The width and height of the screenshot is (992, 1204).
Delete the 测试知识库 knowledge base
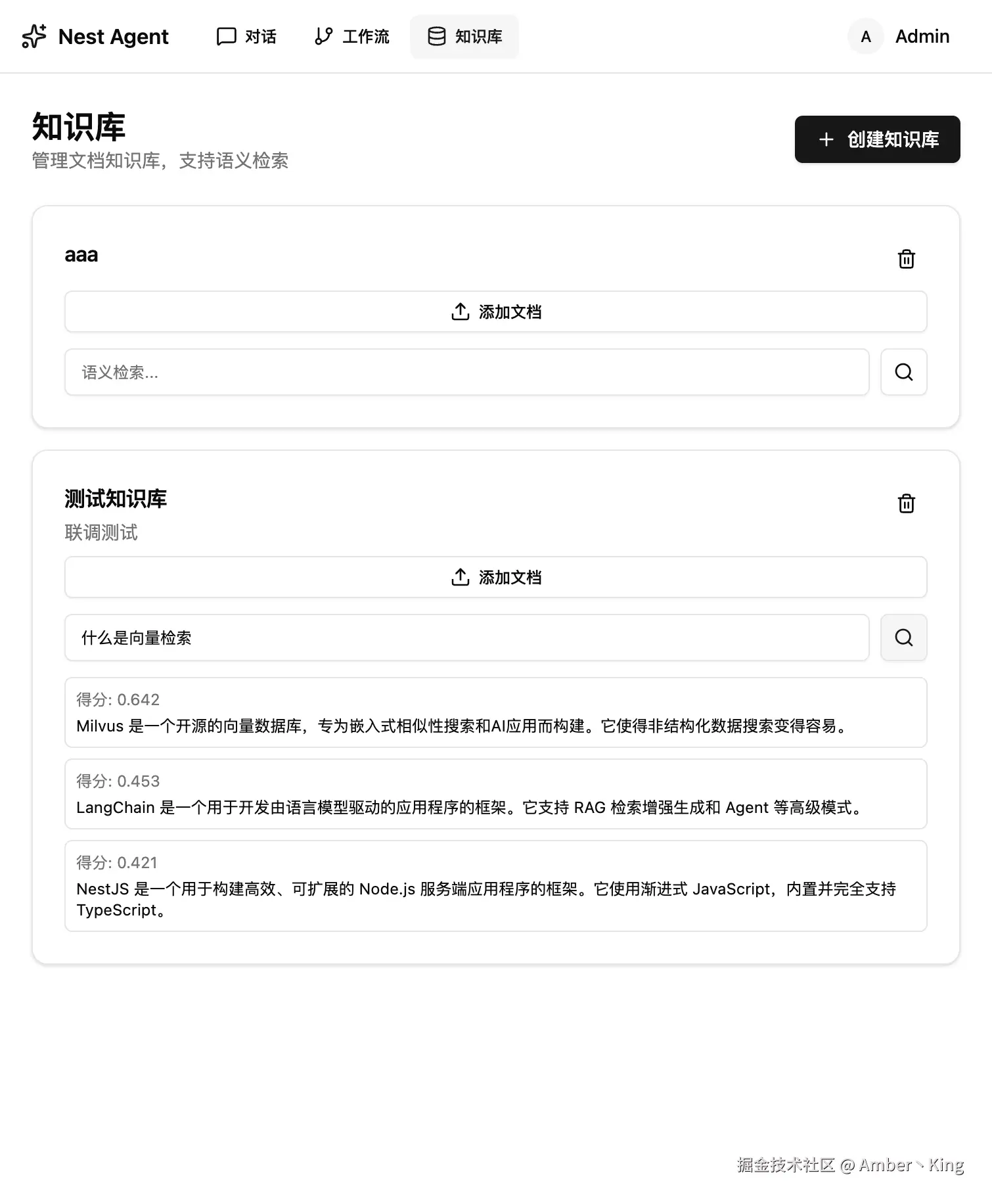[907, 503]
